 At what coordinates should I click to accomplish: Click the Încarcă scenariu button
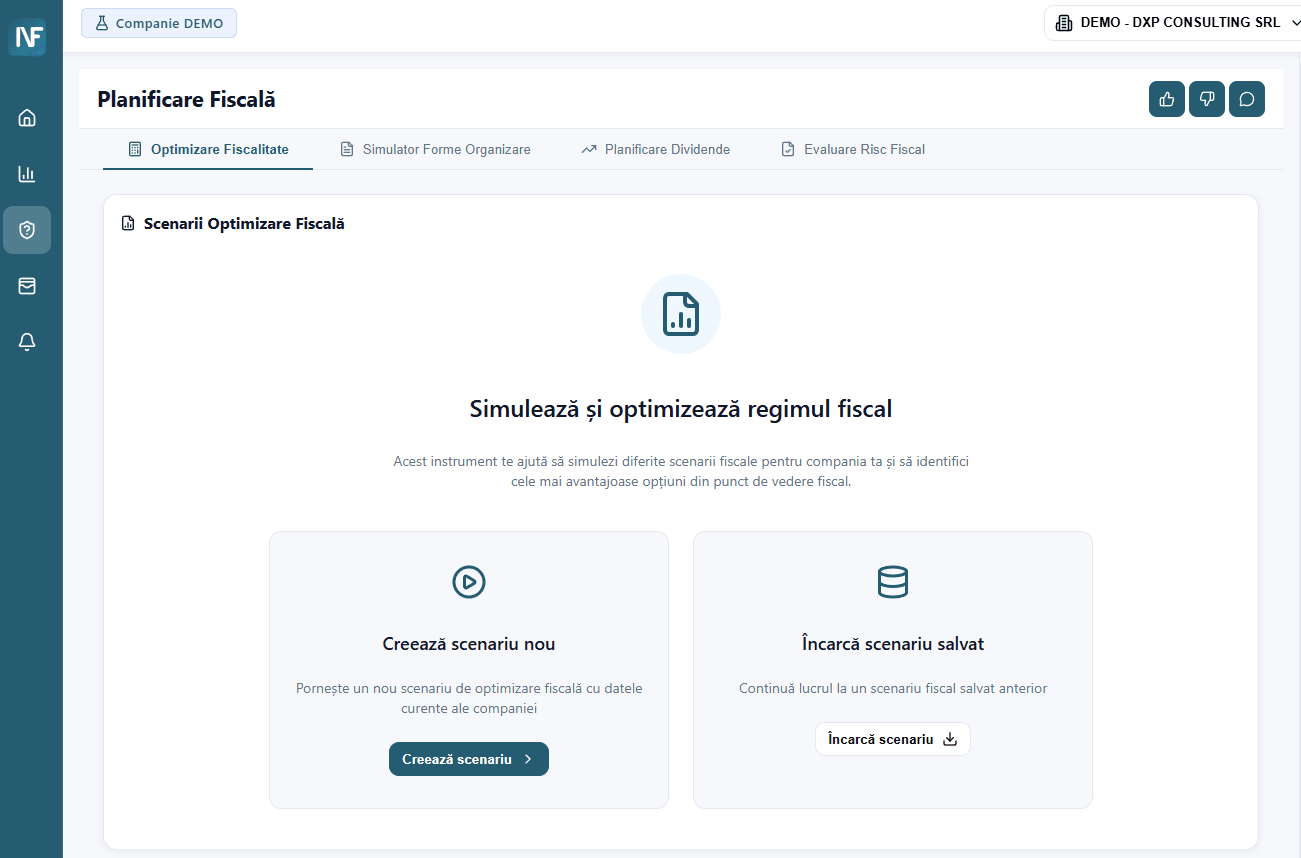coord(893,739)
